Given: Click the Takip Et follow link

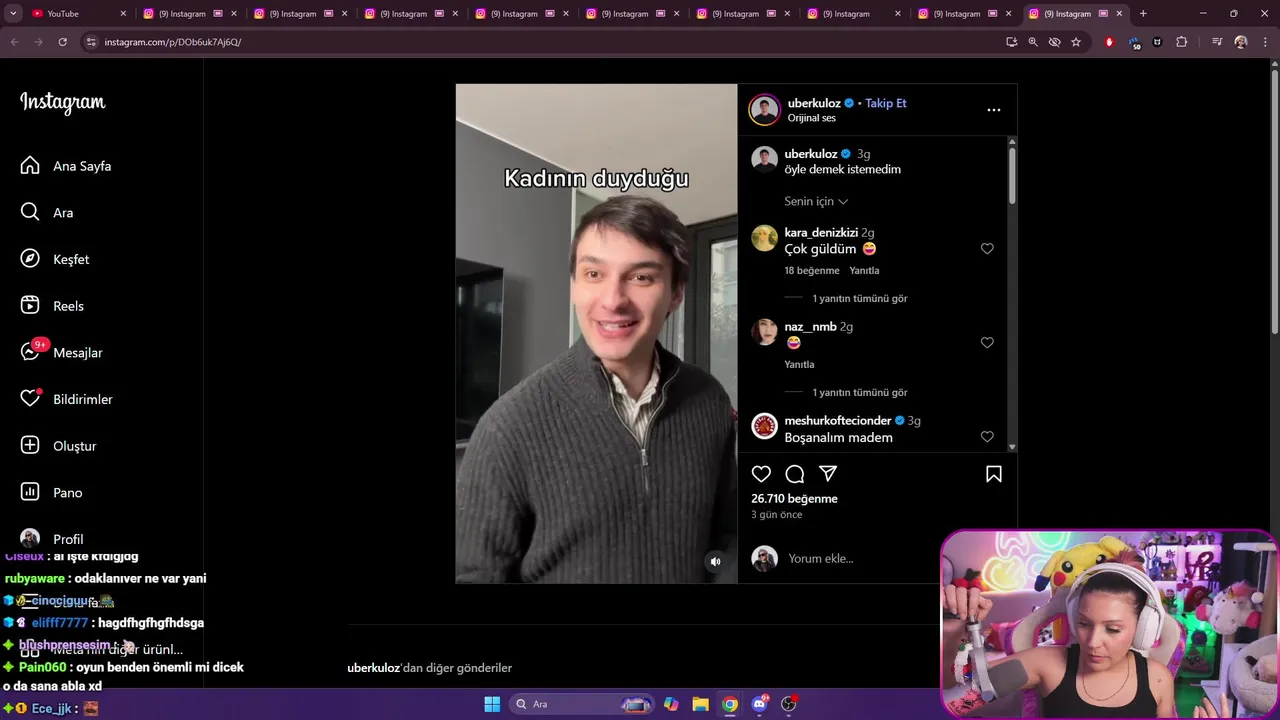Looking at the screenshot, I should click(885, 103).
